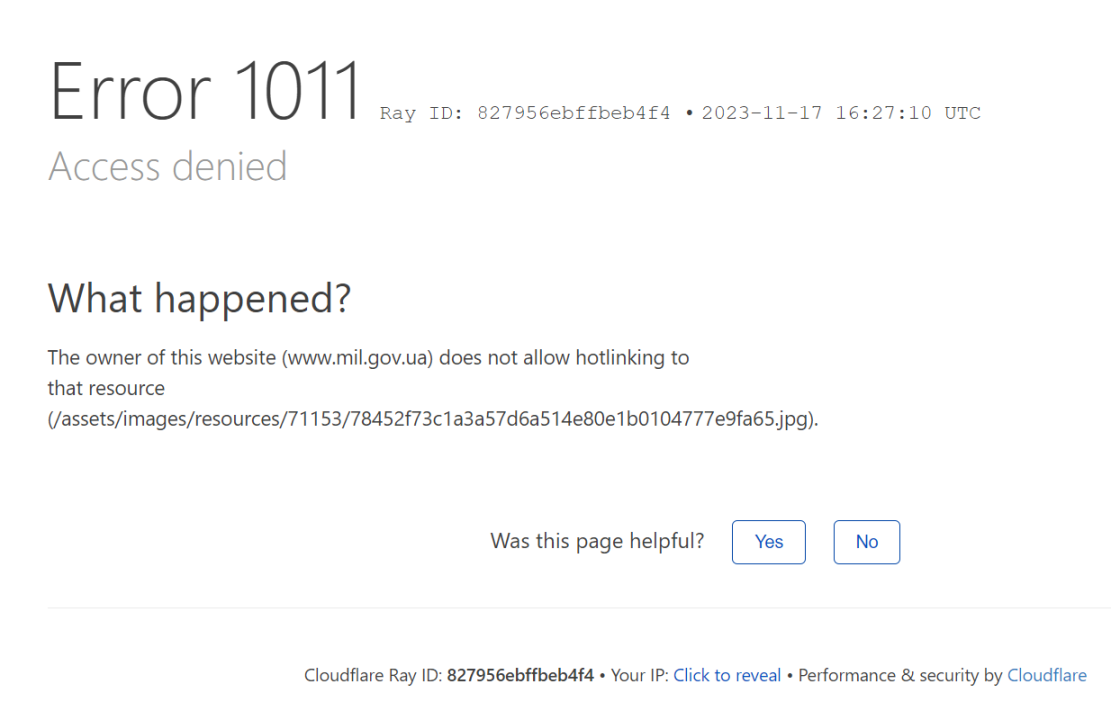Screen dimensions: 1111x720
Task: Click the 'Your IP:' footer label
Action: [x=640, y=676]
